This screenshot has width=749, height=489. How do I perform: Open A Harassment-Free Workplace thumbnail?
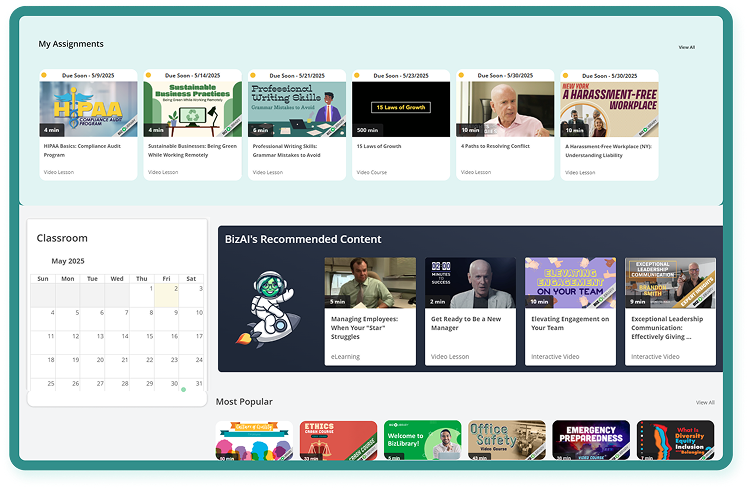pos(609,109)
